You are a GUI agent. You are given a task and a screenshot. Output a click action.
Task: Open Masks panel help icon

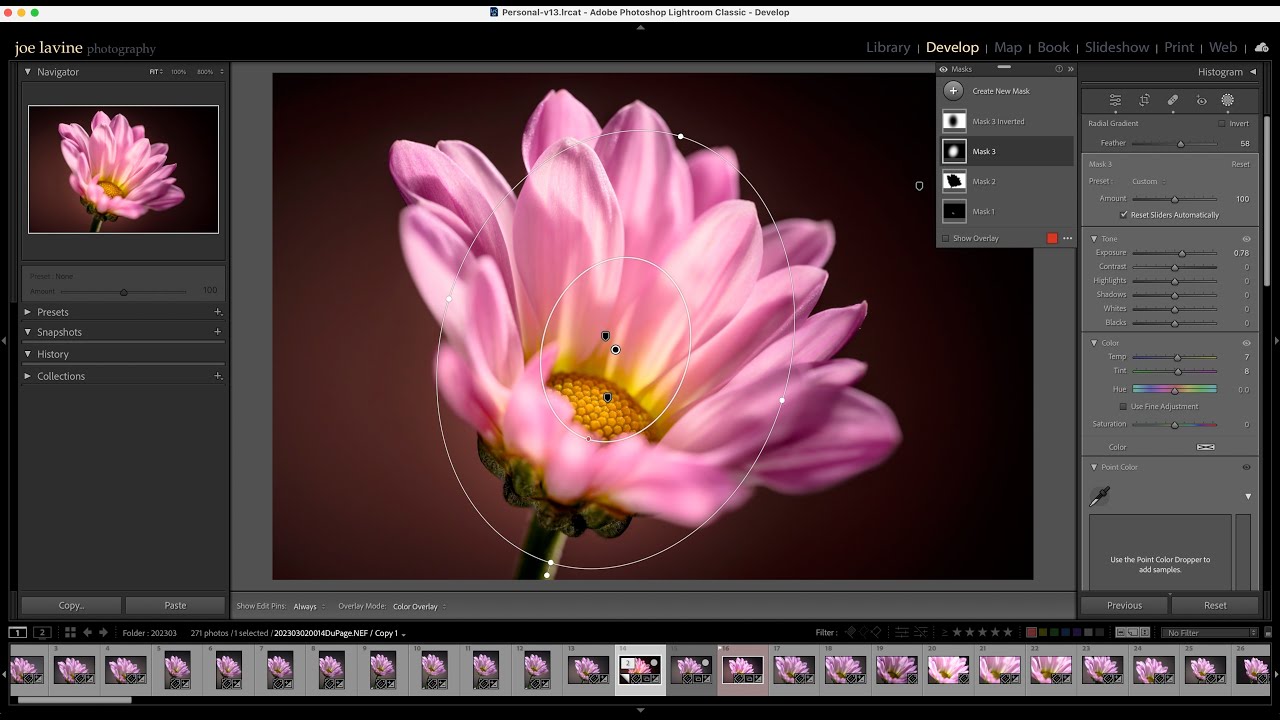(x=1059, y=69)
